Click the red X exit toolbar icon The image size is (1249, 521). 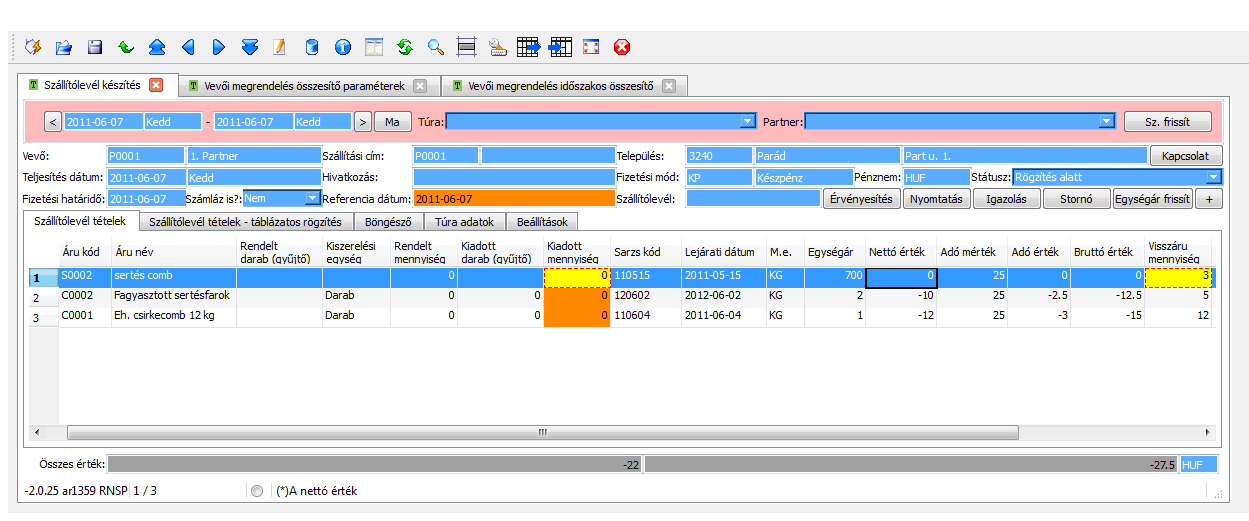tap(622, 47)
